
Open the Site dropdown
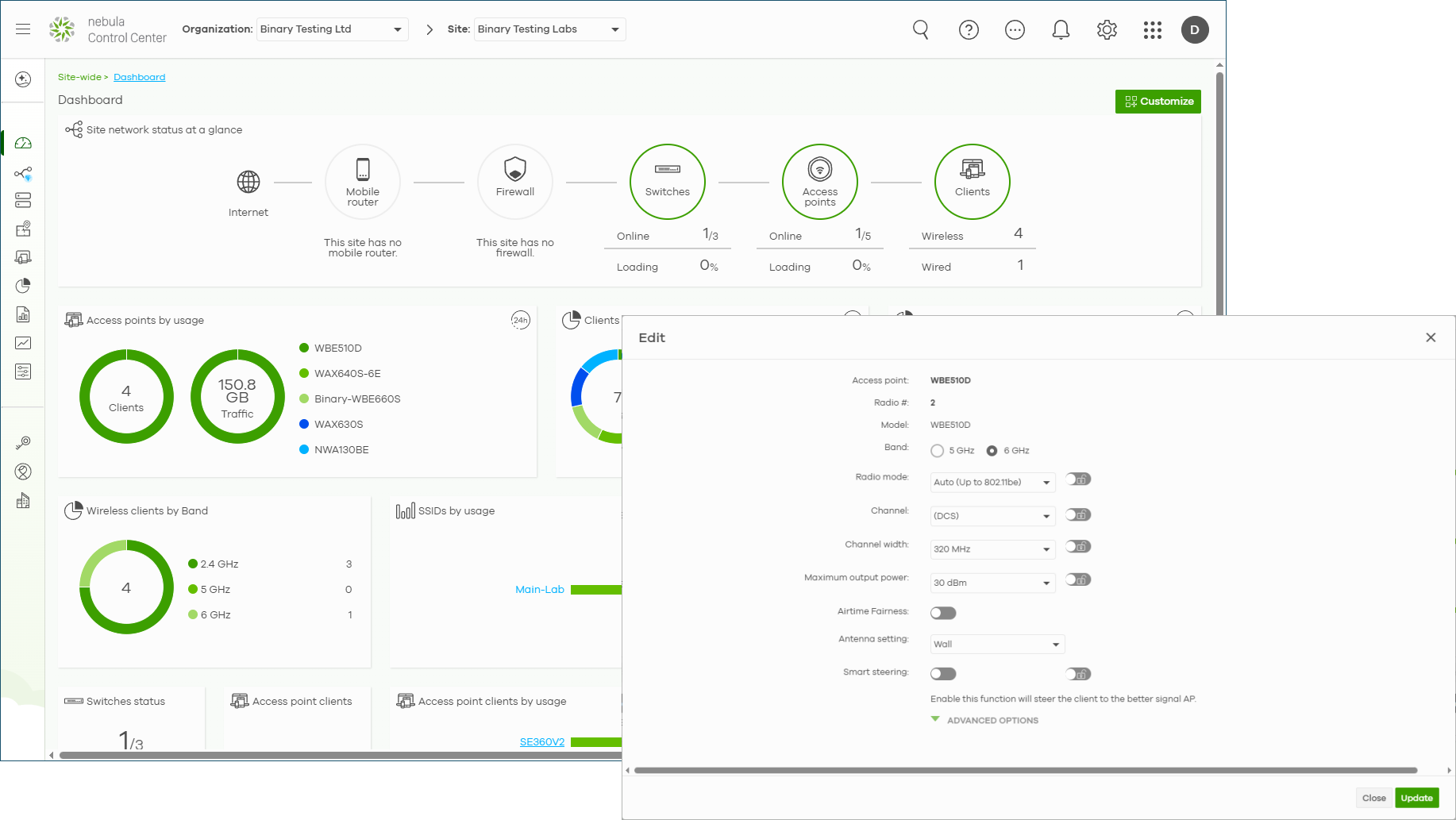[x=549, y=29]
